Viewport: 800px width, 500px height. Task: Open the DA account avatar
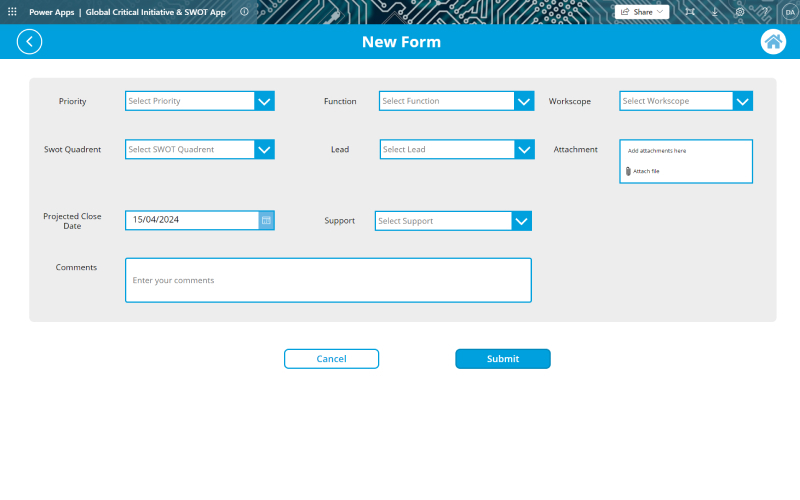[x=789, y=12]
